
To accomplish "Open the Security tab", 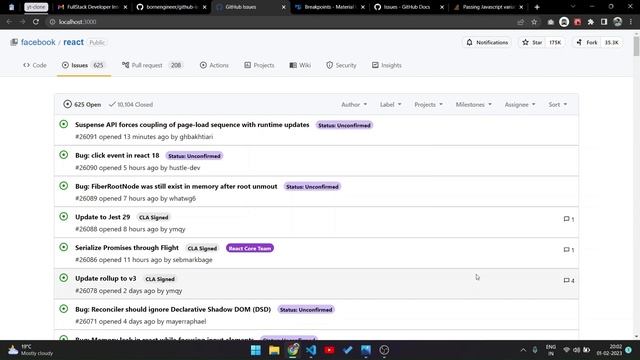I will 341,65.
